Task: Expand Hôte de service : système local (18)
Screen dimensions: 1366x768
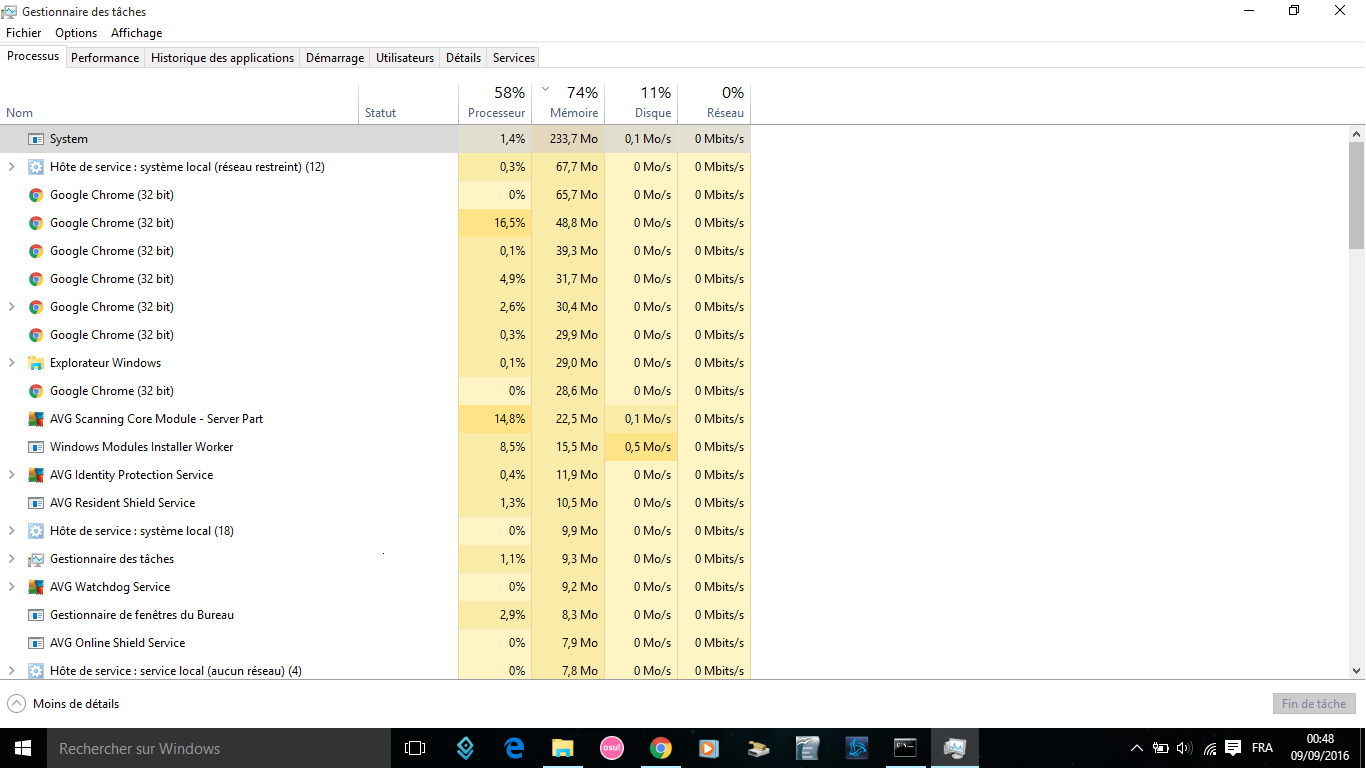Action: 12,531
